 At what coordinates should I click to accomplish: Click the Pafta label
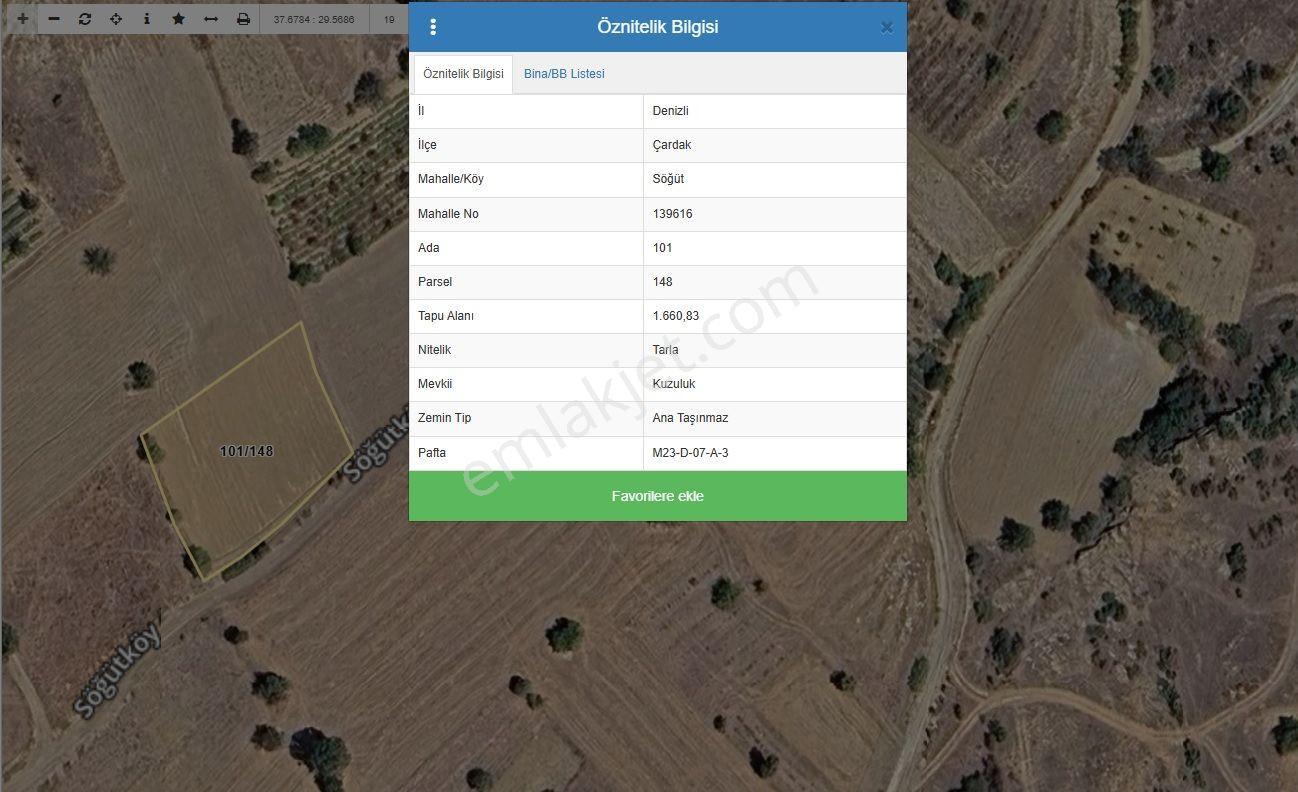(x=432, y=453)
